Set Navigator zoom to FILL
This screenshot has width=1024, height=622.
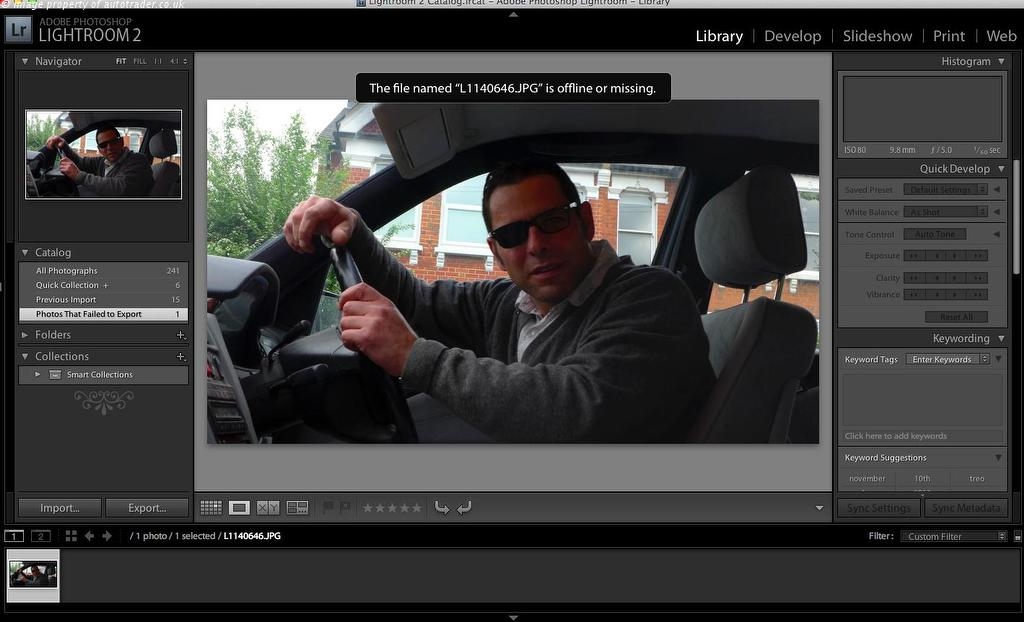140,61
